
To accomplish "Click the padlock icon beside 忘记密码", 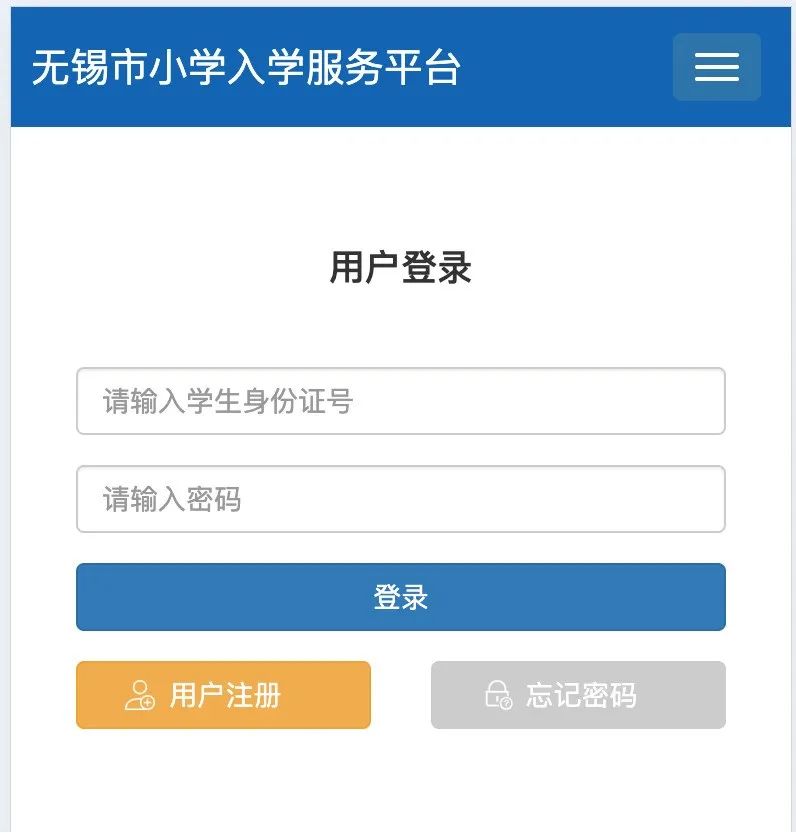I will click(499, 695).
